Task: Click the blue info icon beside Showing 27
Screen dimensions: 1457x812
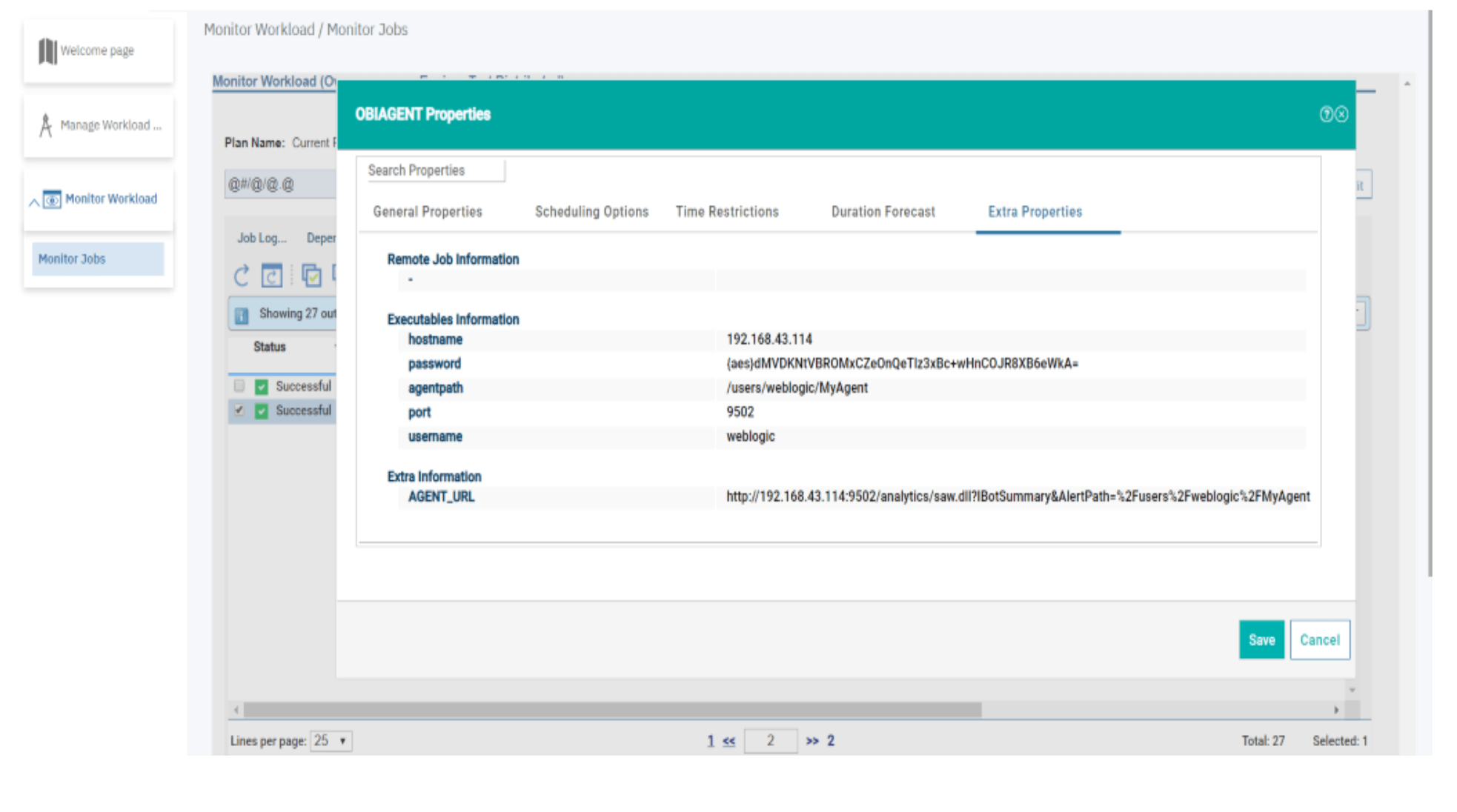Action: [x=242, y=315]
